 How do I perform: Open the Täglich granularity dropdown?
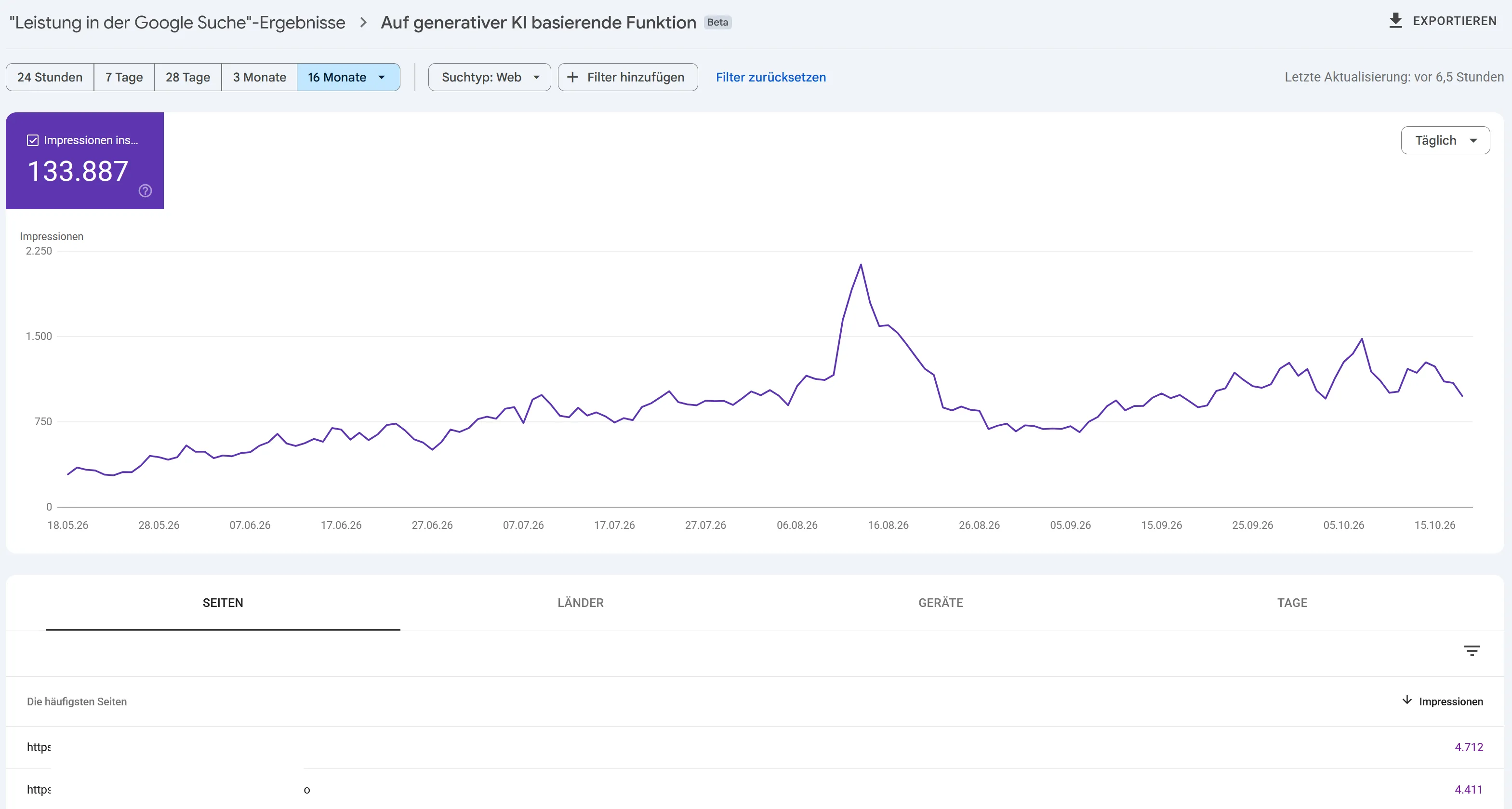1445,140
